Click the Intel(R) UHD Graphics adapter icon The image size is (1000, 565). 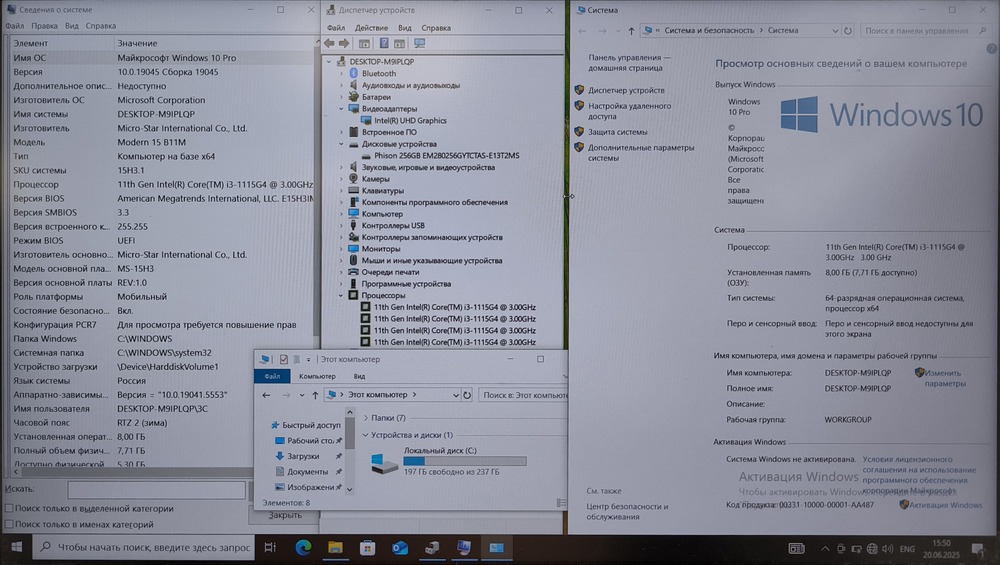click(366, 120)
